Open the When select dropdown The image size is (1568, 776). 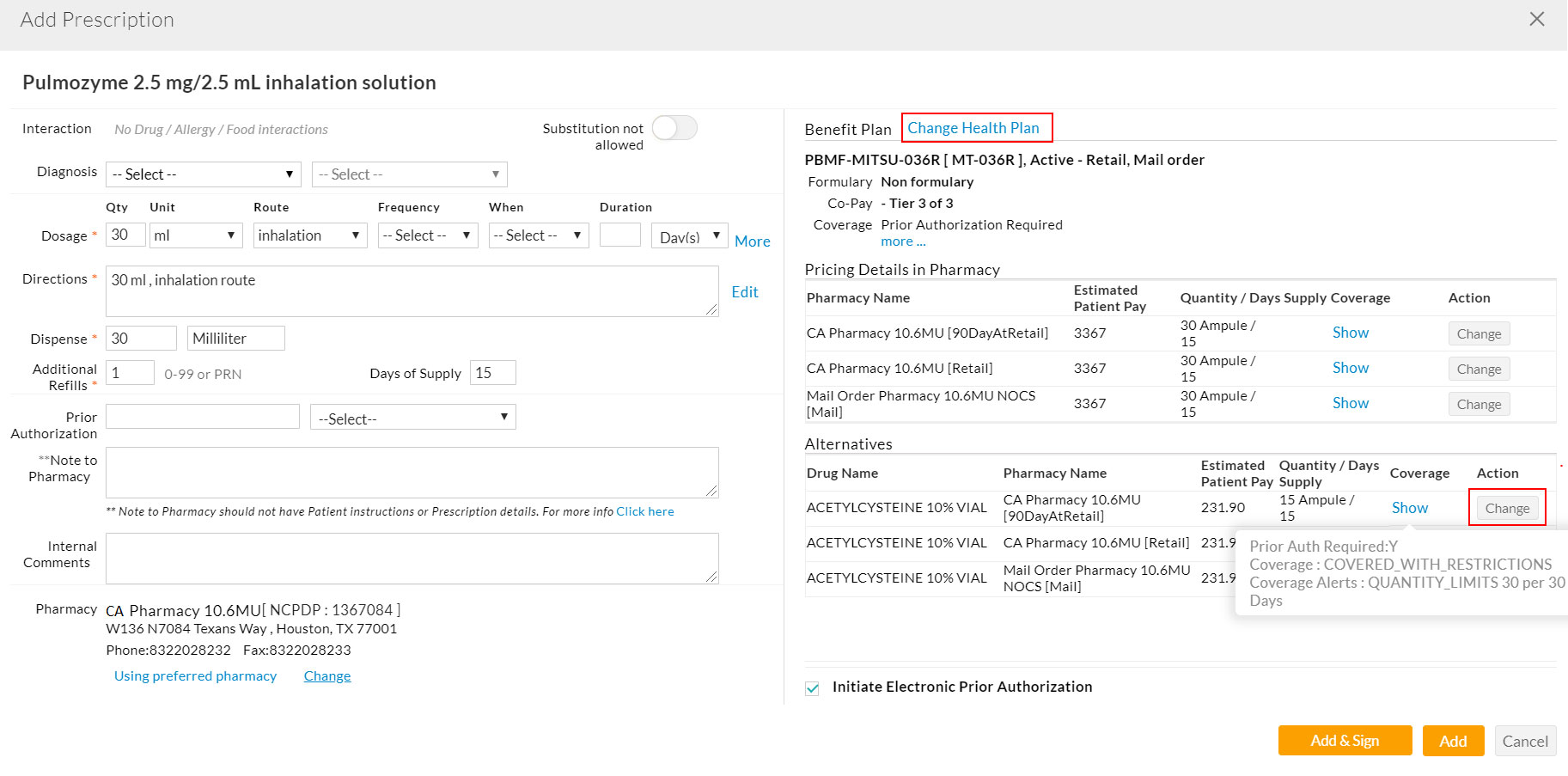(x=538, y=235)
